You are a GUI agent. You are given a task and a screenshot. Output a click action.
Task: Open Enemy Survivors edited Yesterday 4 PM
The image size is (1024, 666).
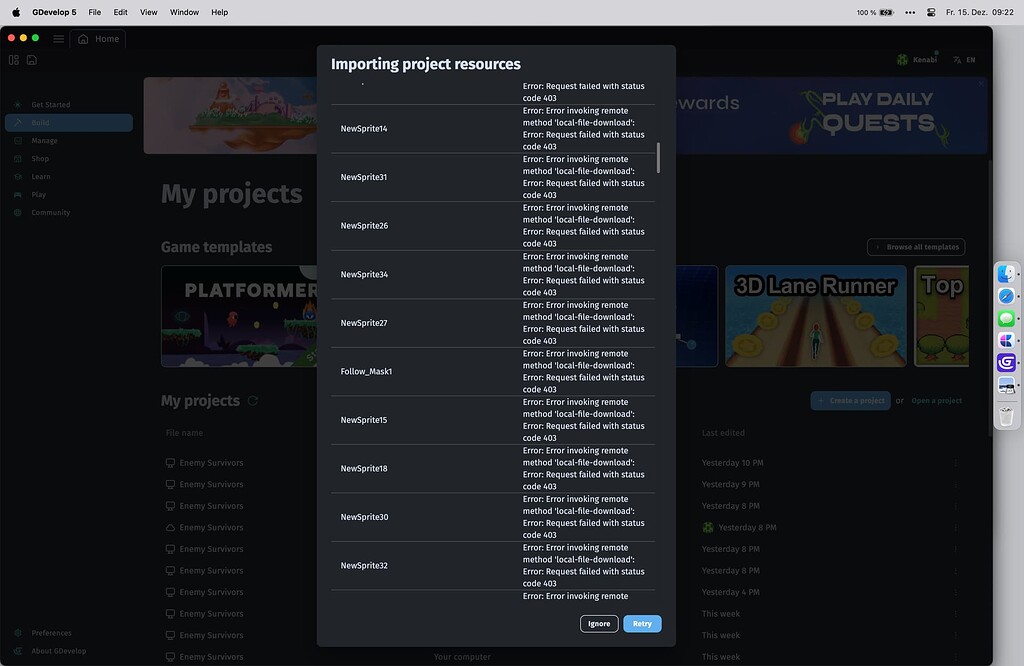click(x=211, y=592)
